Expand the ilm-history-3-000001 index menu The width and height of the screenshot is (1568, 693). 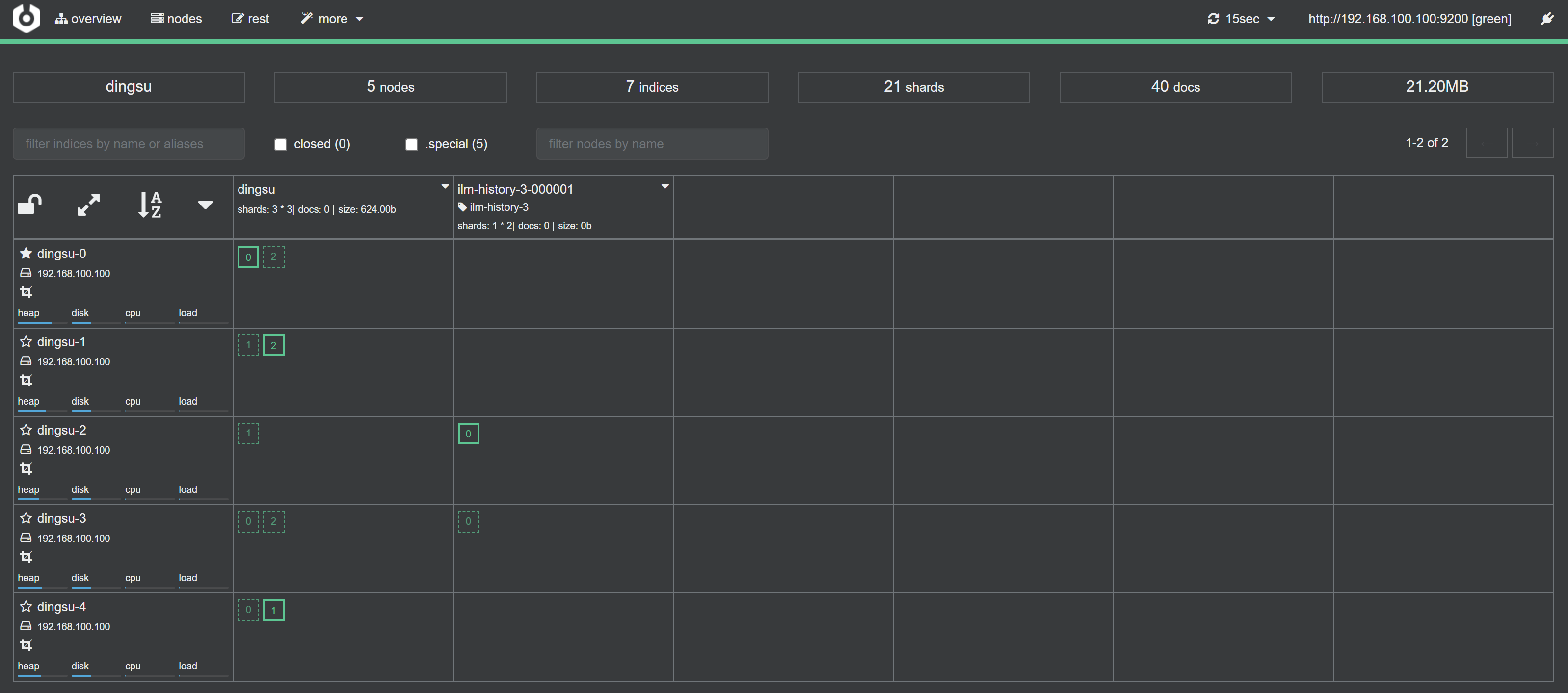(664, 187)
